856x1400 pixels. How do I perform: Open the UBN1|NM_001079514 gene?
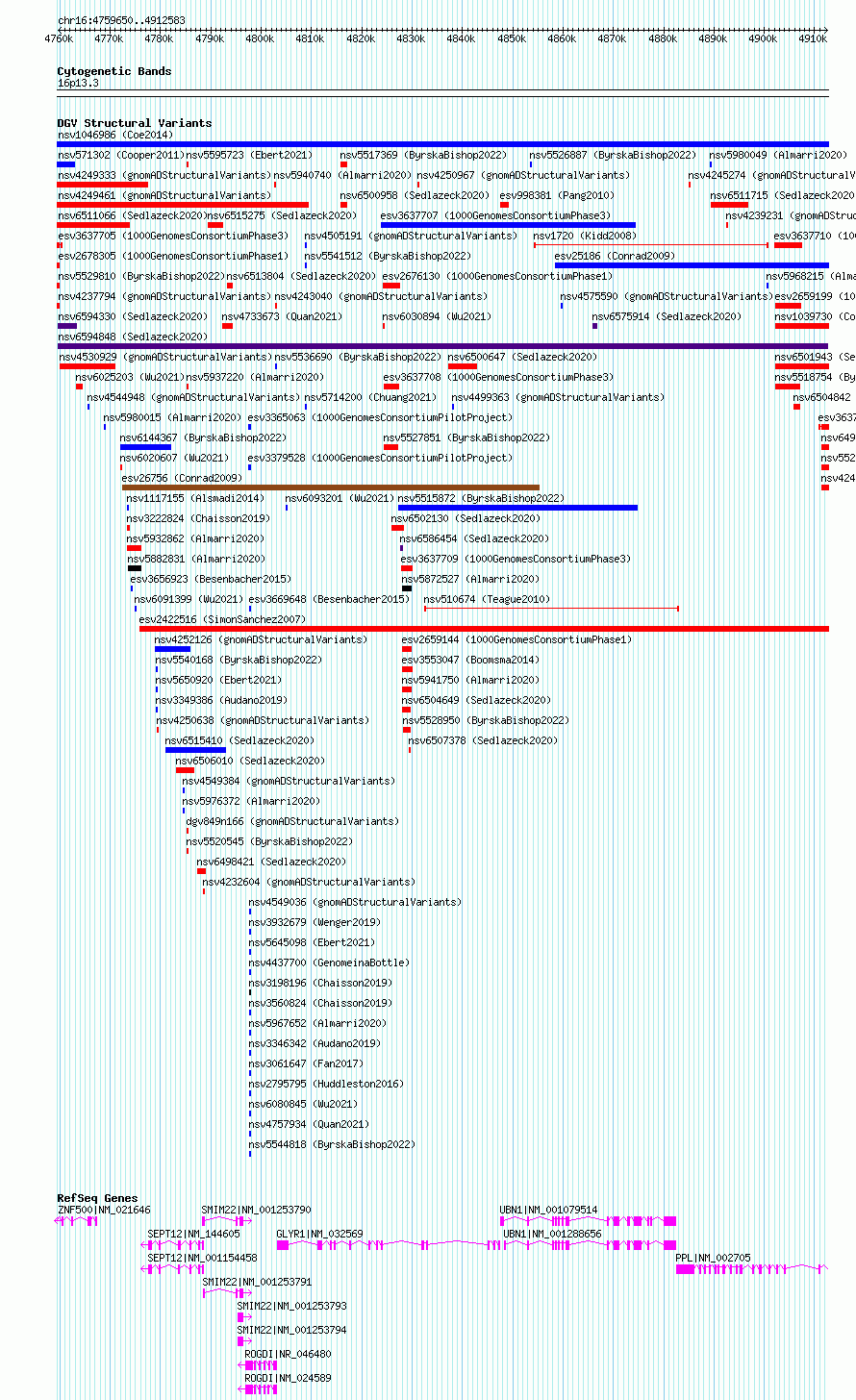548,1211
